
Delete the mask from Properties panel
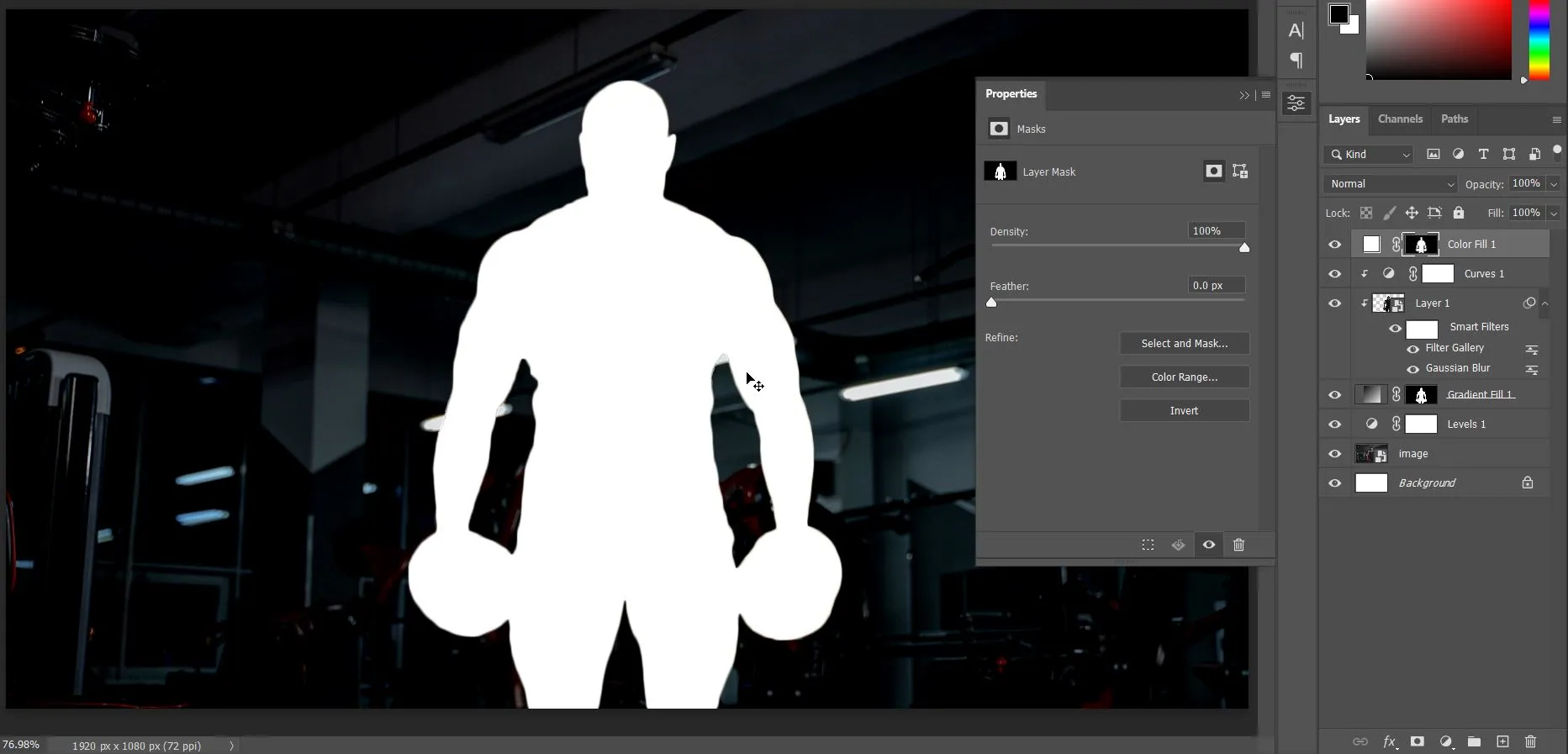click(x=1238, y=545)
